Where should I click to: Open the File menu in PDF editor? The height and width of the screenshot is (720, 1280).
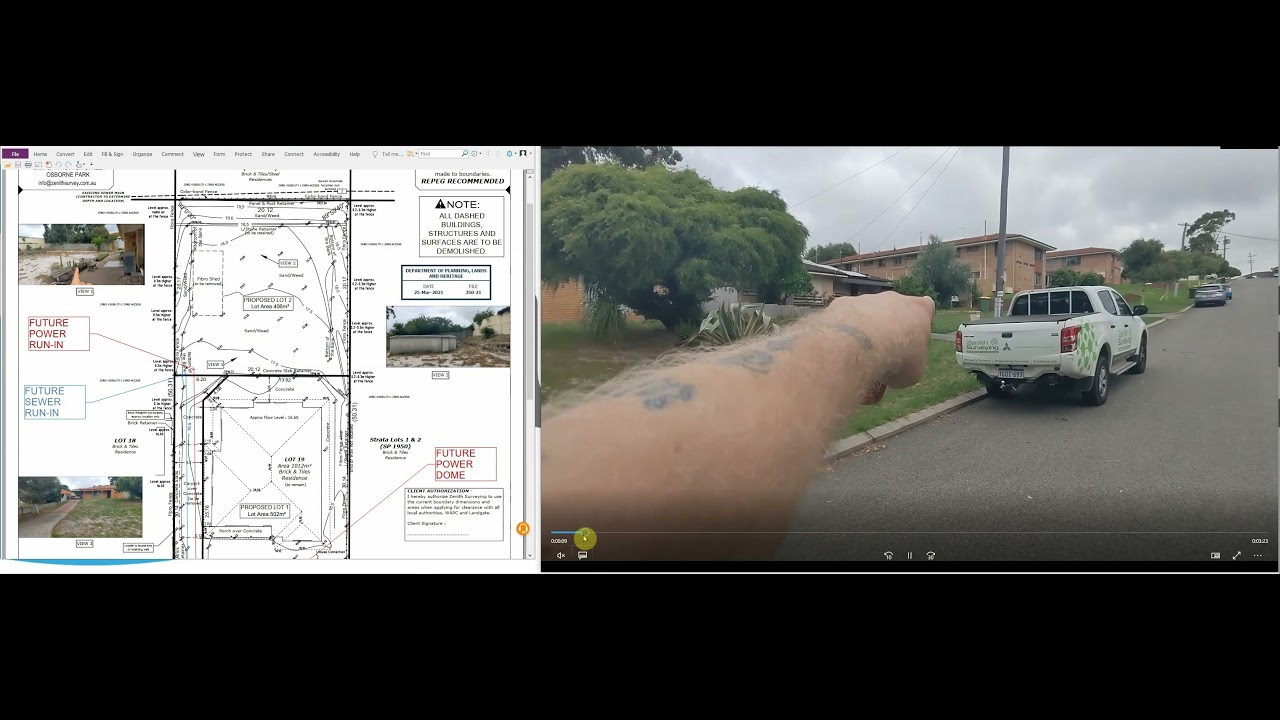15,154
